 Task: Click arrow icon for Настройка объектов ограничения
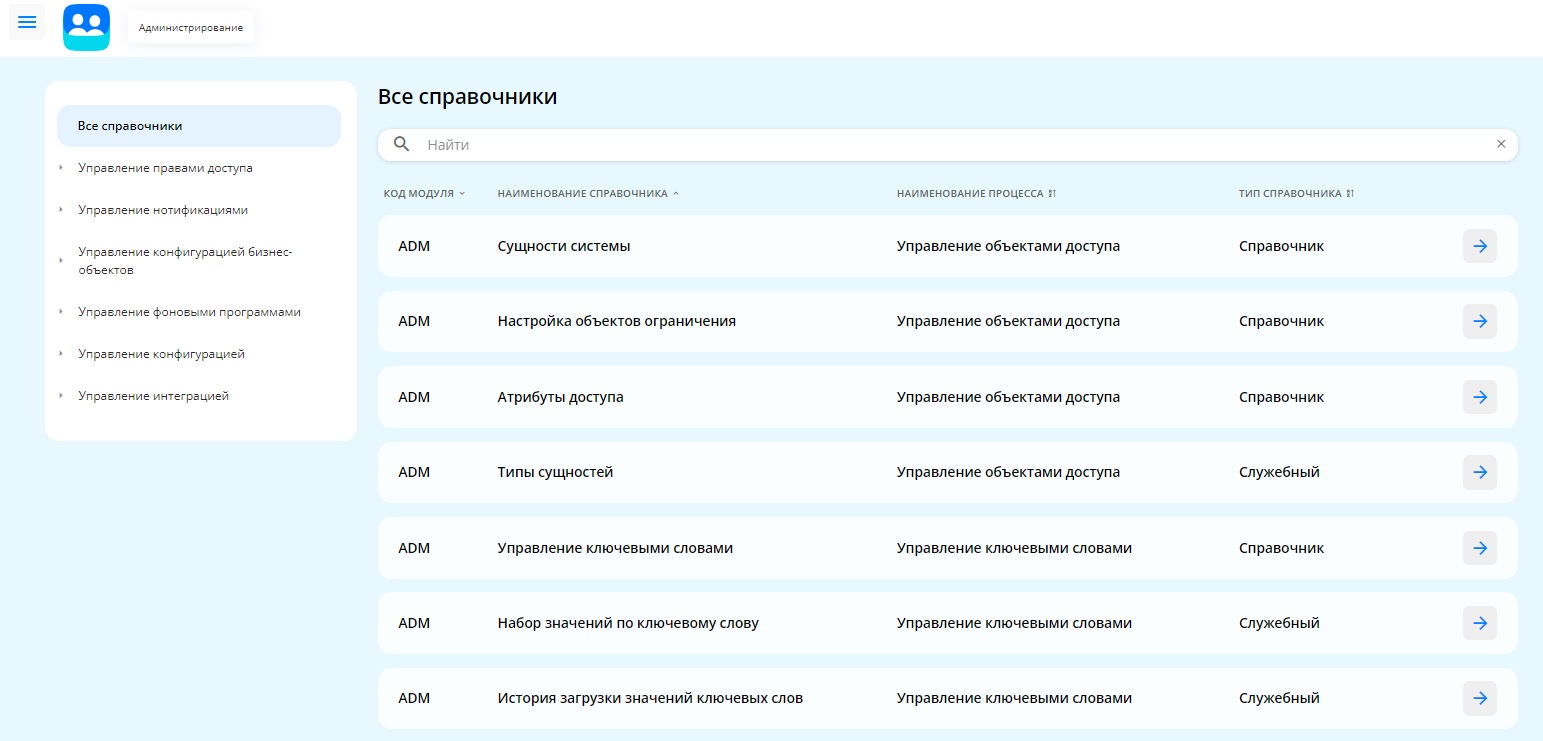pos(1479,321)
